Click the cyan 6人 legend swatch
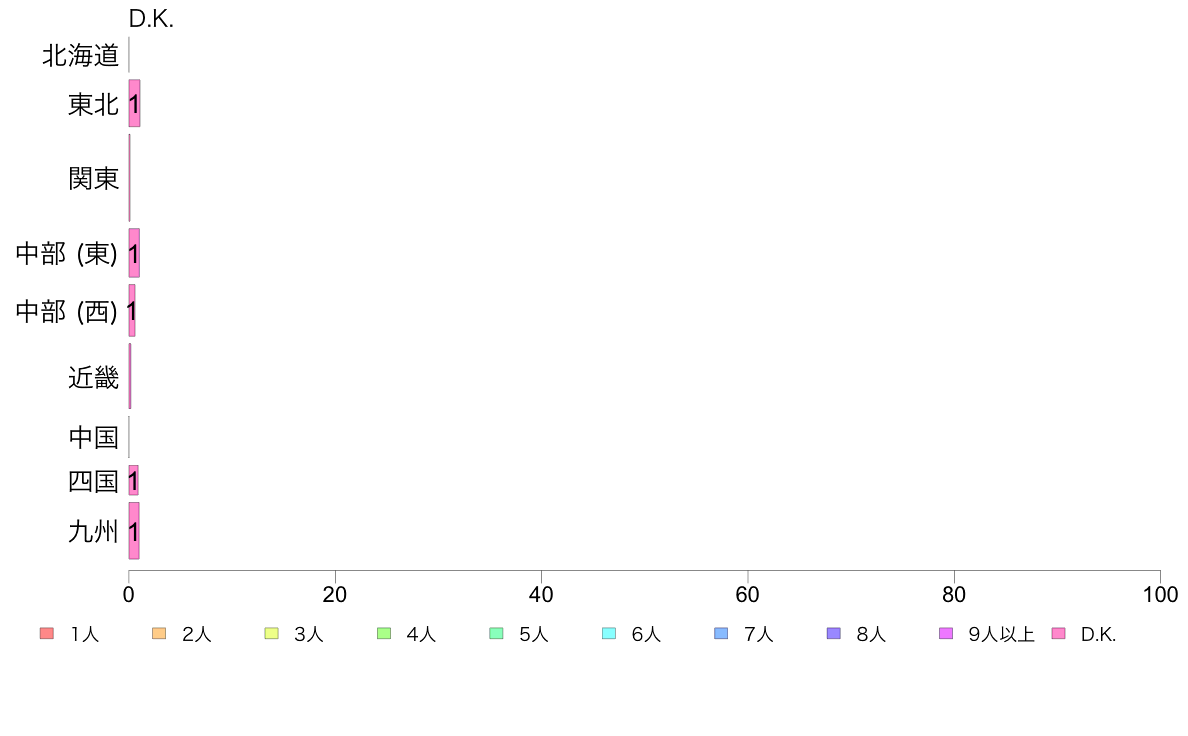Screen dimensions: 1188x736 pyautogui.click(x=608, y=633)
